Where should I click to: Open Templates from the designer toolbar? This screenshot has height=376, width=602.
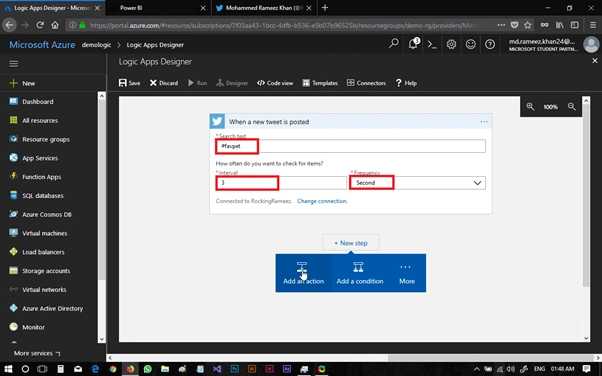point(320,83)
